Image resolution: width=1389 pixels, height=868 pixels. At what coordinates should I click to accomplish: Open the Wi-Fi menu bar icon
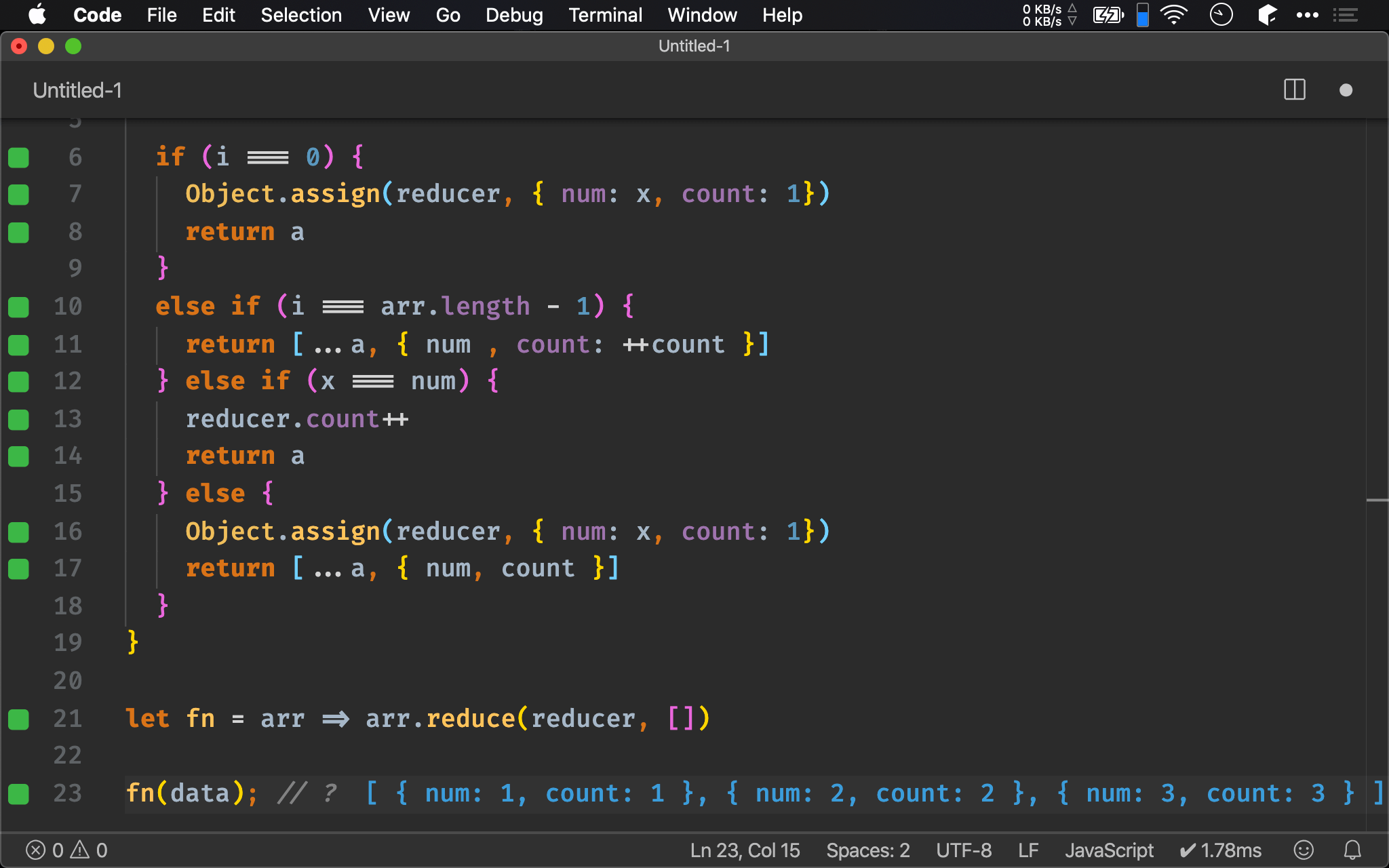1173,15
